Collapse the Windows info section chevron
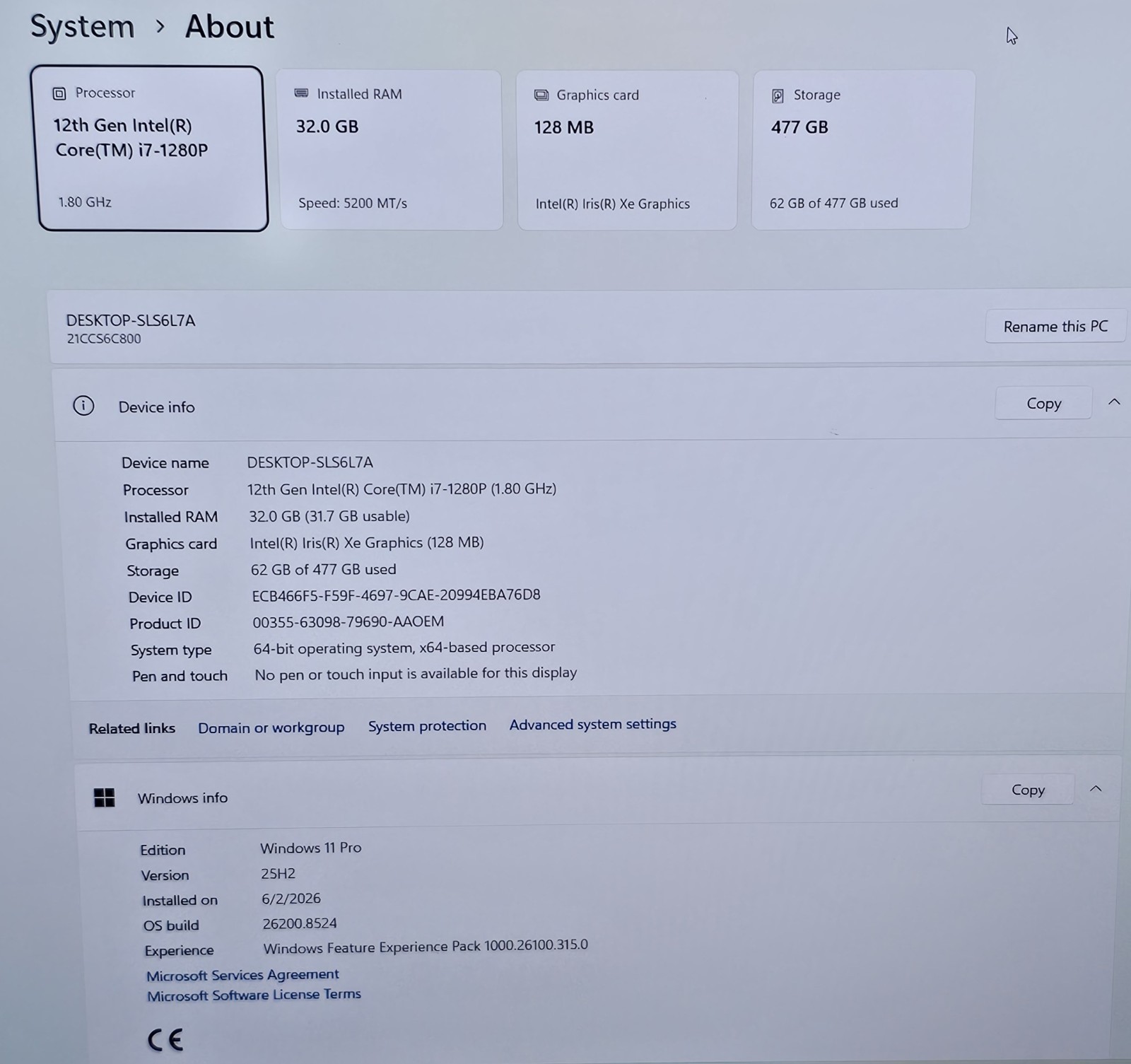Viewport: 1131px width, 1064px height. pos(1096,788)
